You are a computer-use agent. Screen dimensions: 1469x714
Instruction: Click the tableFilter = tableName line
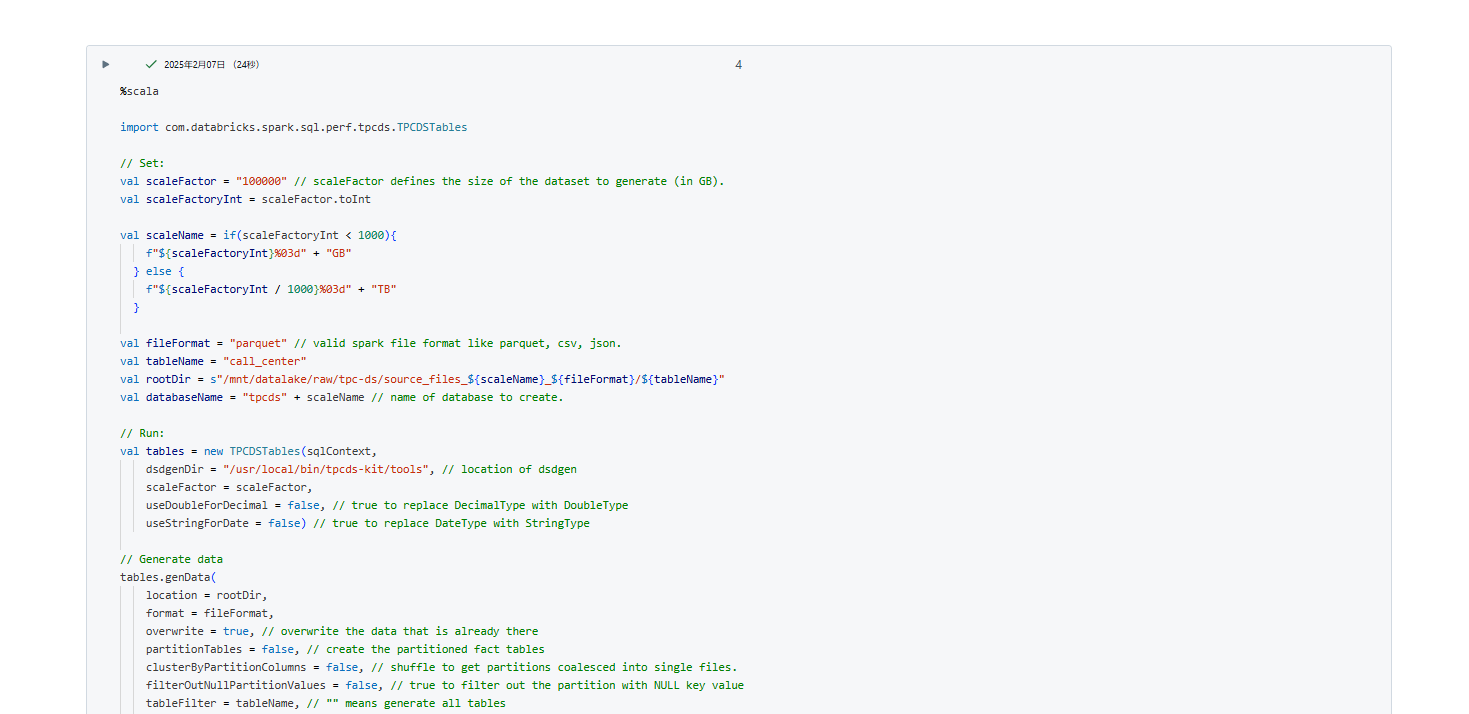[x=326, y=703]
